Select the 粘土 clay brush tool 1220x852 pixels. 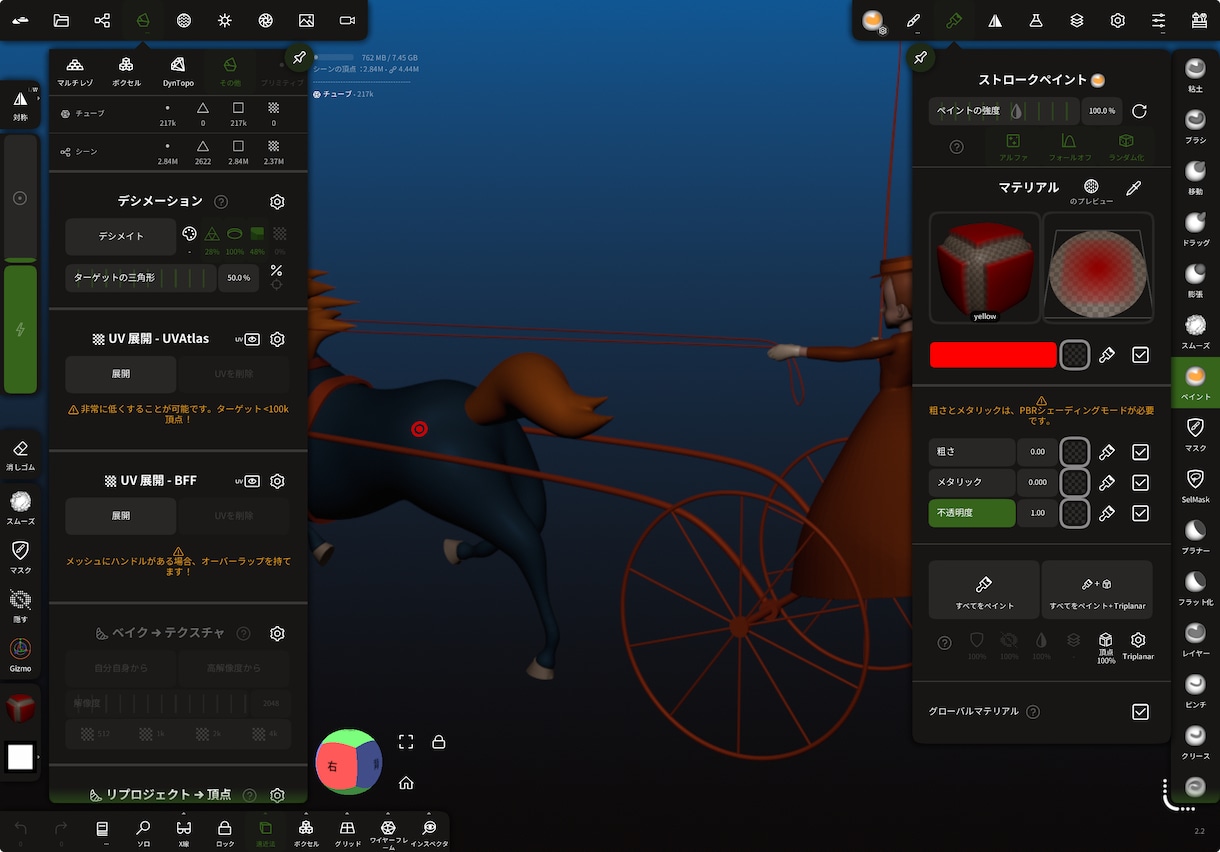tap(1195, 76)
